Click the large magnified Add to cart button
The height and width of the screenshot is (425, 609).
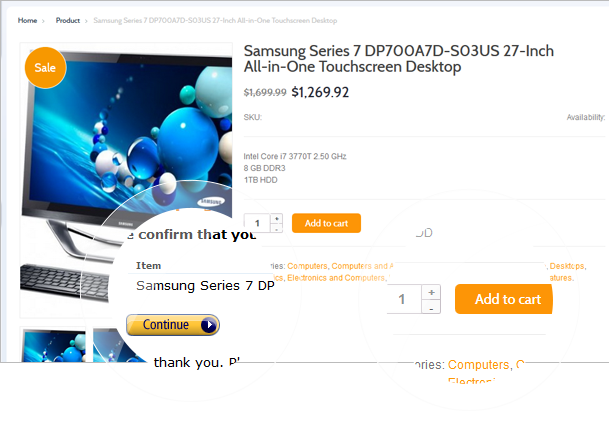(x=504, y=299)
